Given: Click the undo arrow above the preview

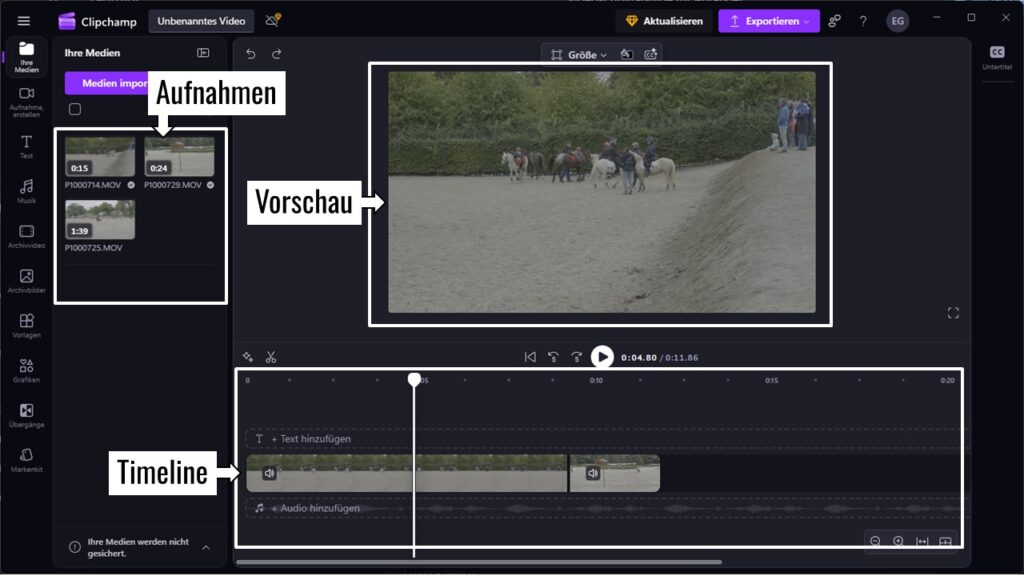Looking at the screenshot, I should click(248, 53).
